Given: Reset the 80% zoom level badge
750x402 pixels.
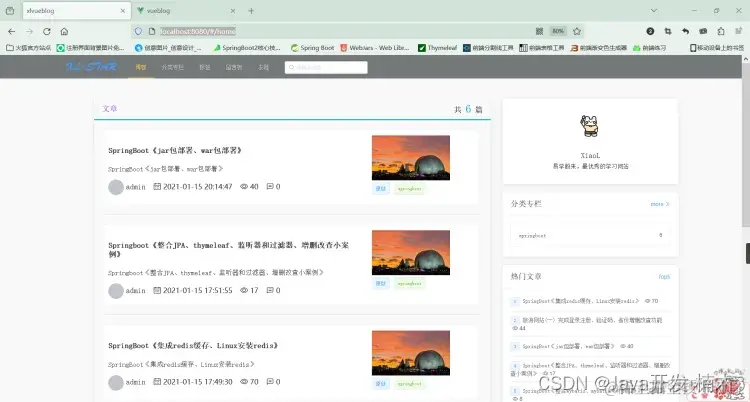Looking at the screenshot, I should 558,31.
